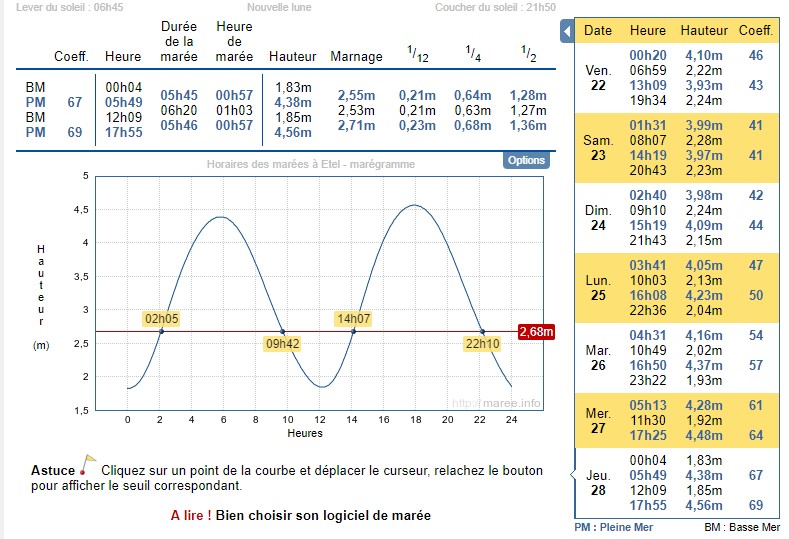Click the coefficient 69 in the main table
Image resolution: width=789 pixels, height=539 pixels.
click(74, 132)
